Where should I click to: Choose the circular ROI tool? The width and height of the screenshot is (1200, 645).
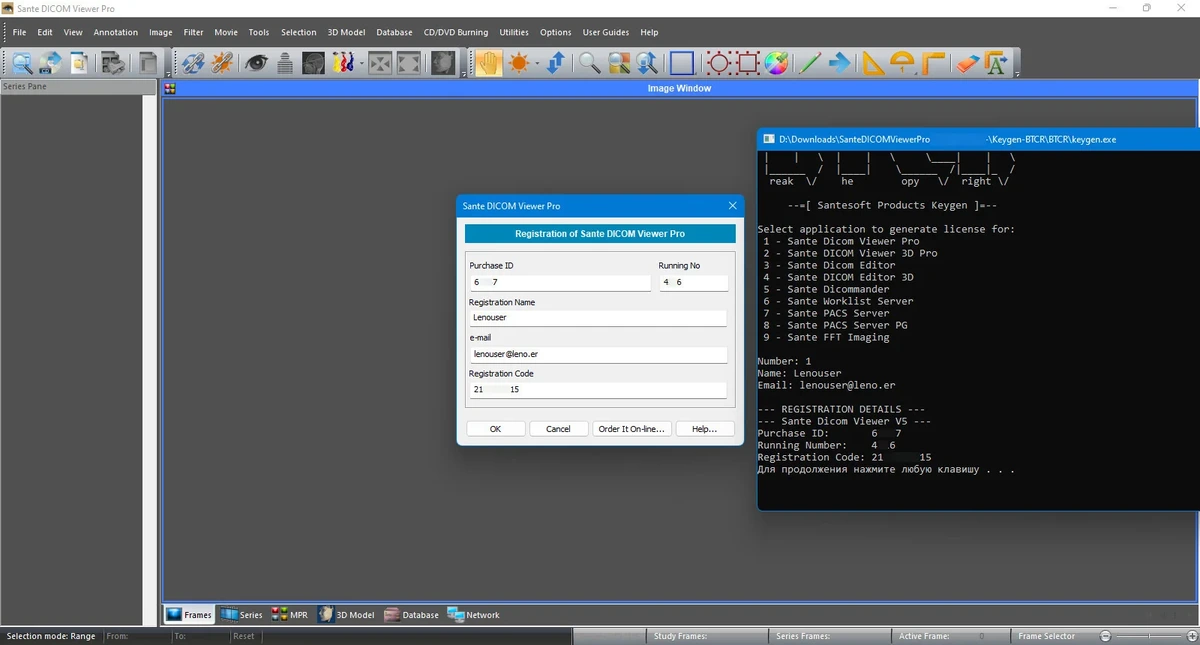pyautogui.click(x=719, y=63)
